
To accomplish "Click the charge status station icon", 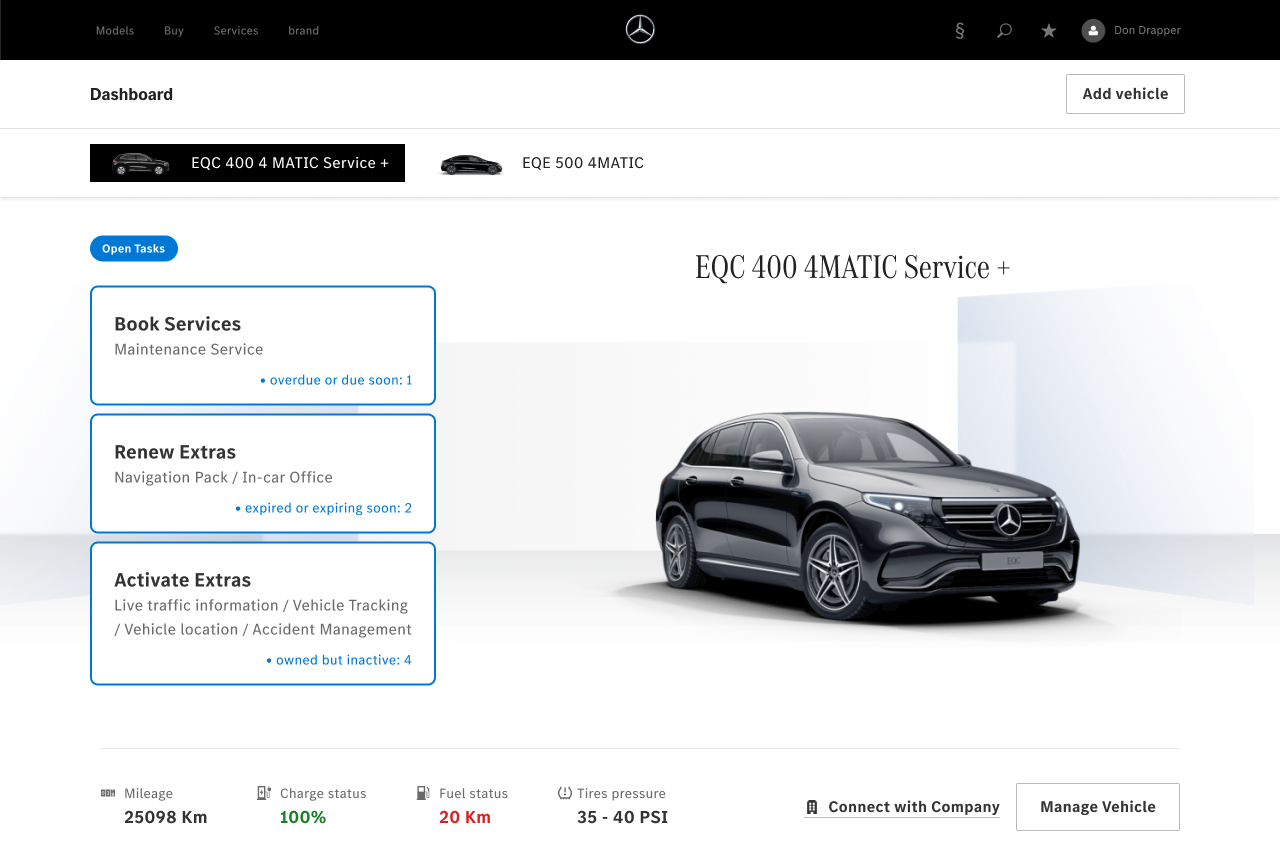I will point(264,793).
